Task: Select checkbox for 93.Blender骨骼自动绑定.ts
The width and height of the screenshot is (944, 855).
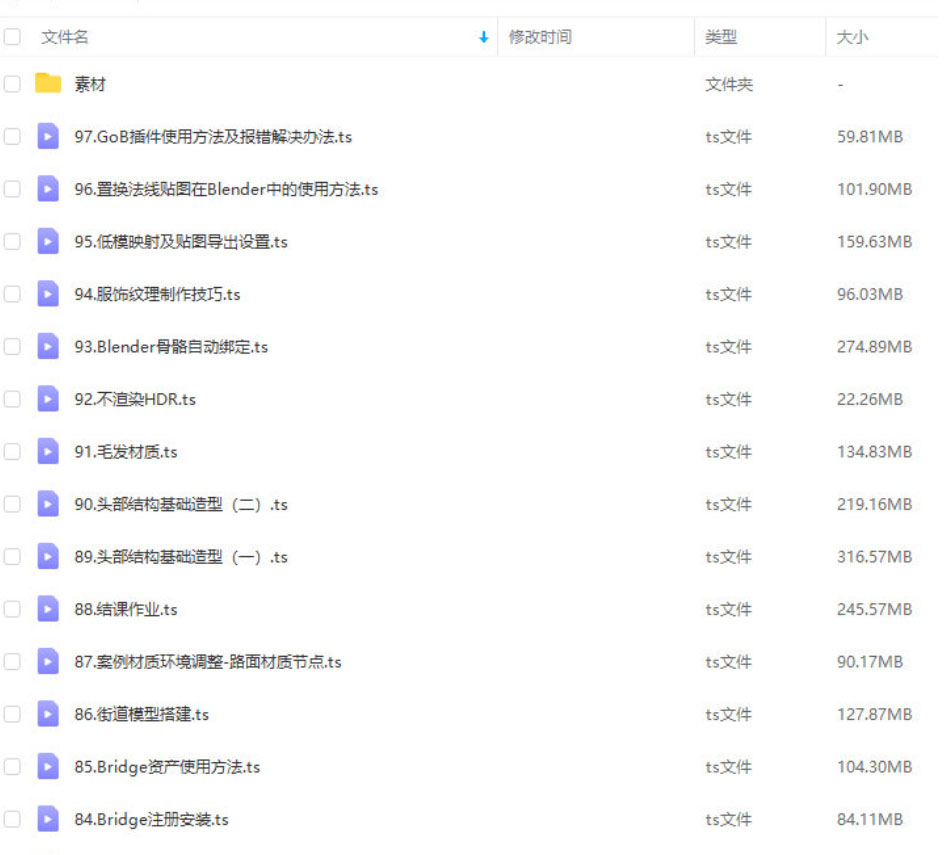Action: point(12,346)
